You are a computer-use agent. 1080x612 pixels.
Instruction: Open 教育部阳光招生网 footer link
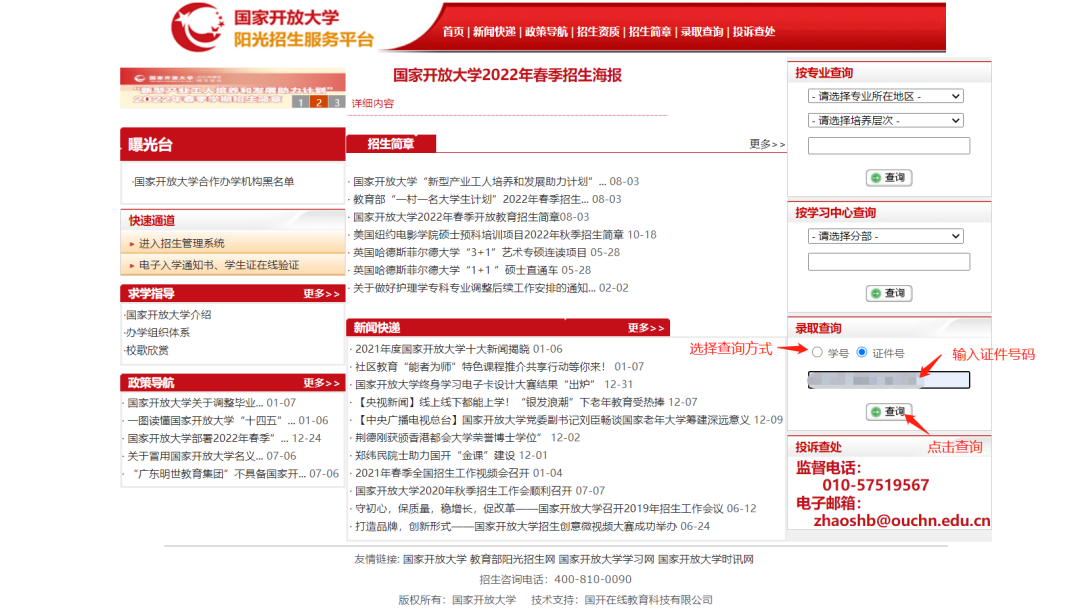click(512, 560)
